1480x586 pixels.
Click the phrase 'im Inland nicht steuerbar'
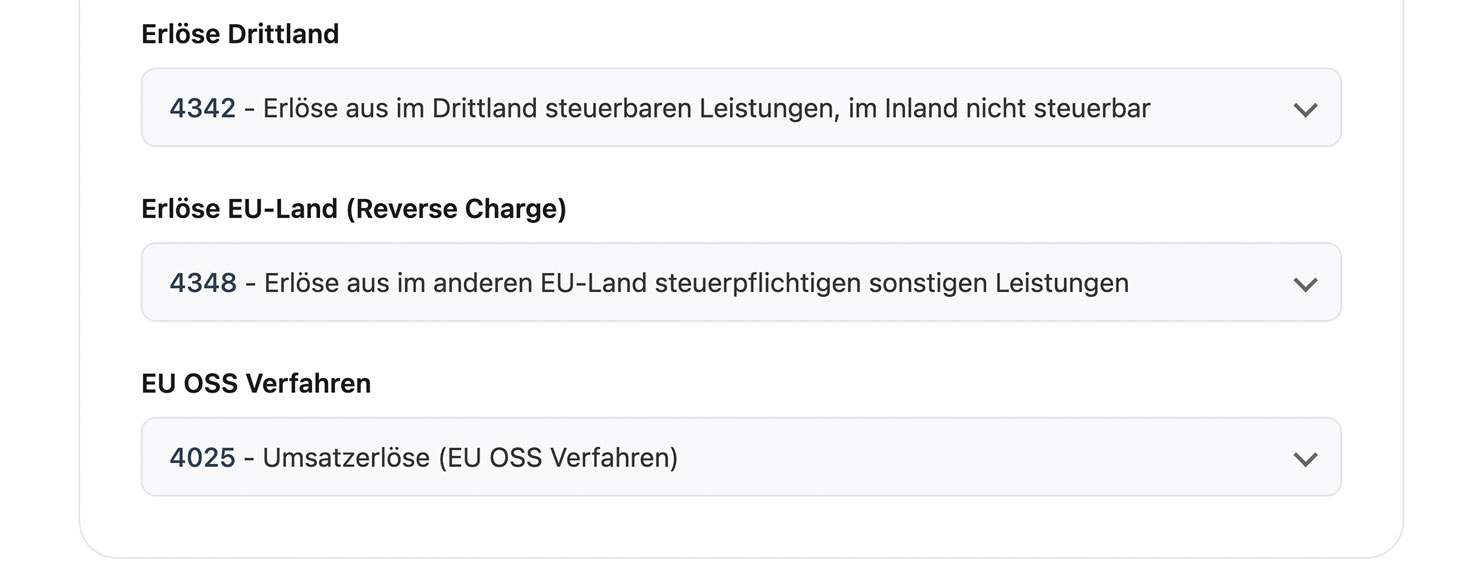(999, 108)
